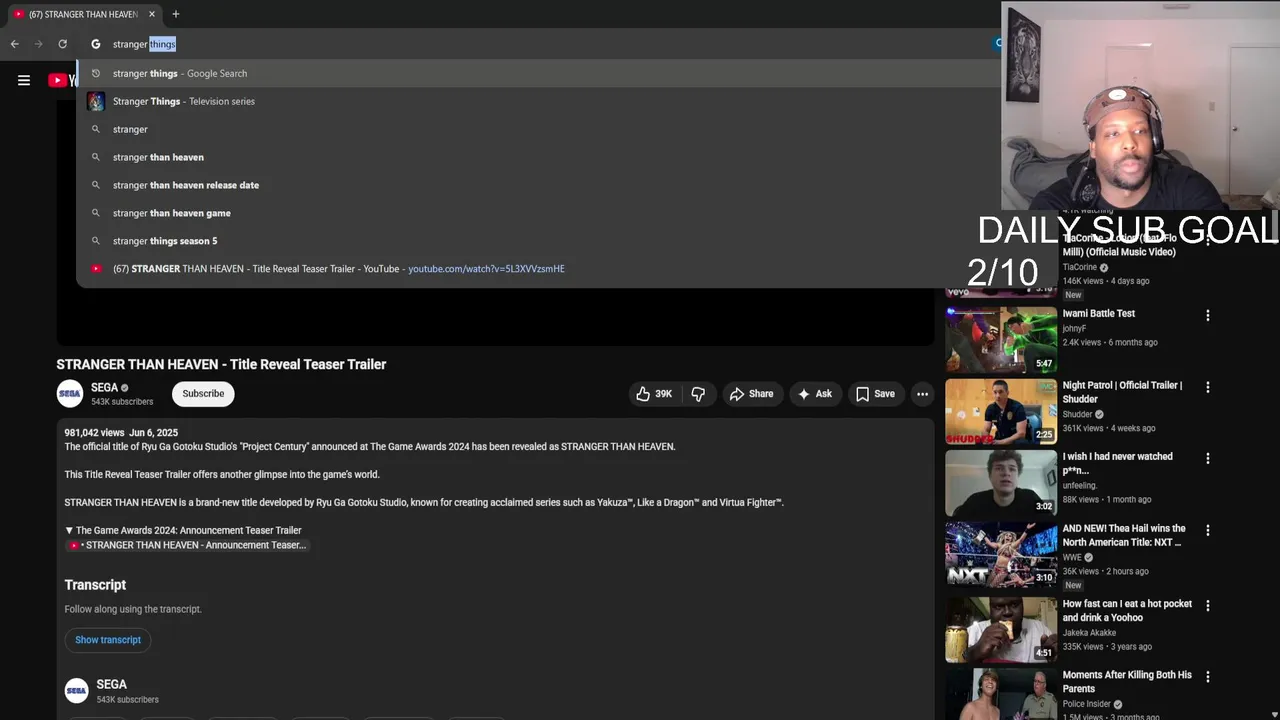
Task: Open more actions three-dot menu under video
Action: click(x=923, y=394)
